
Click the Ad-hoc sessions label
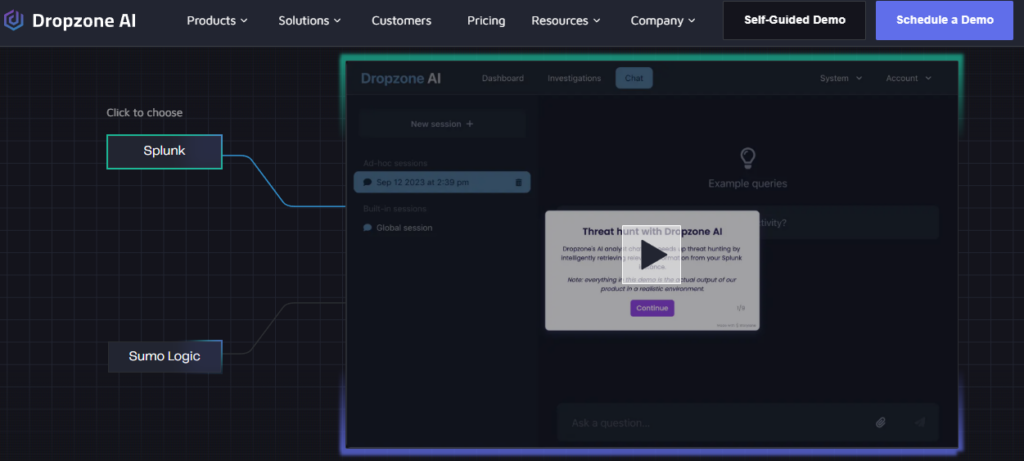395,163
